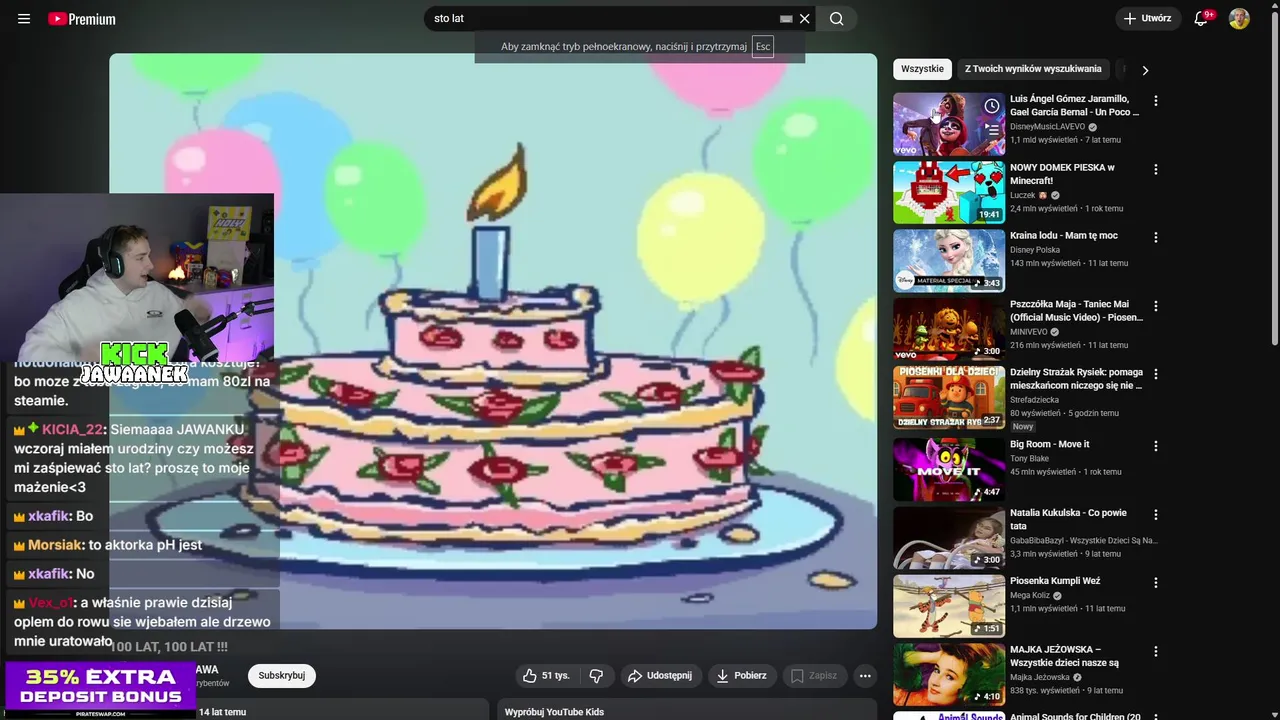Open more actions three-dot menu below video
The width and height of the screenshot is (1280, 720).
[x=865, y=676]
